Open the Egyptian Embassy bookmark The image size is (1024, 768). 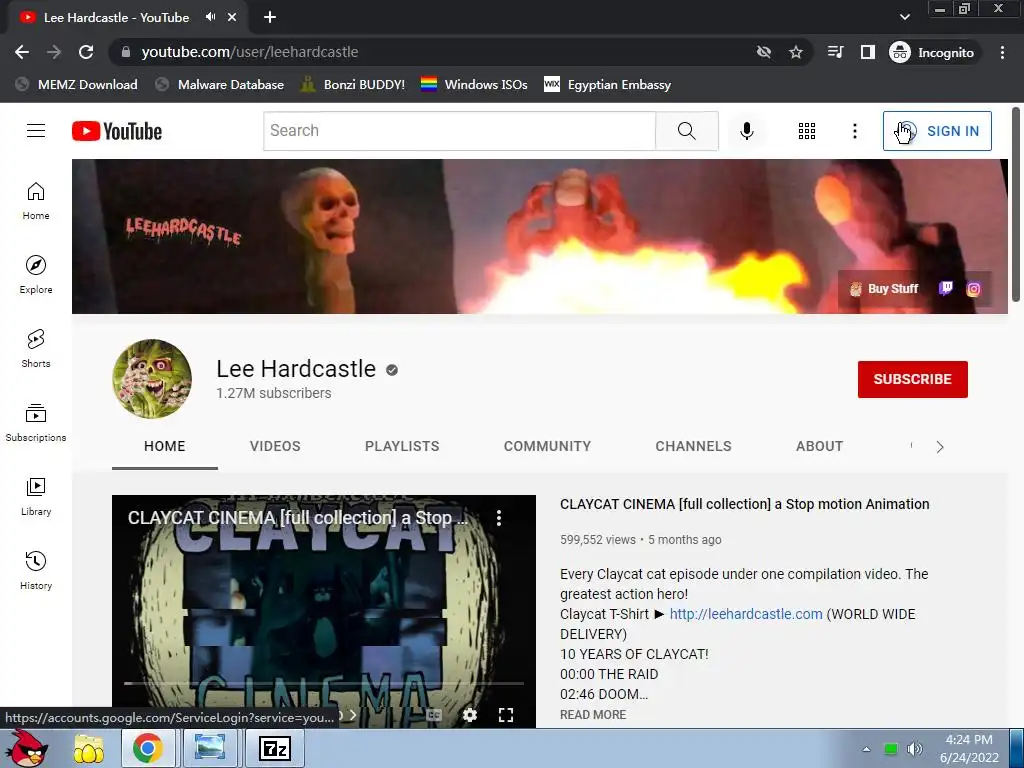point(607,84)
